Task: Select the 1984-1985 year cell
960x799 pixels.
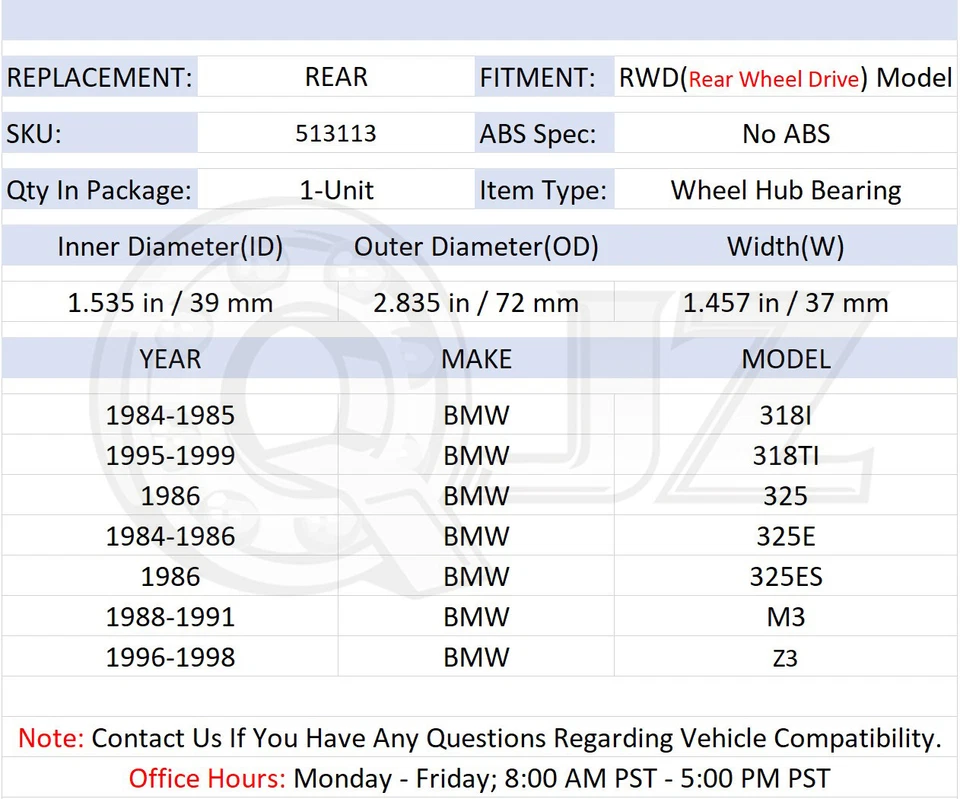Action: [170, 416]
